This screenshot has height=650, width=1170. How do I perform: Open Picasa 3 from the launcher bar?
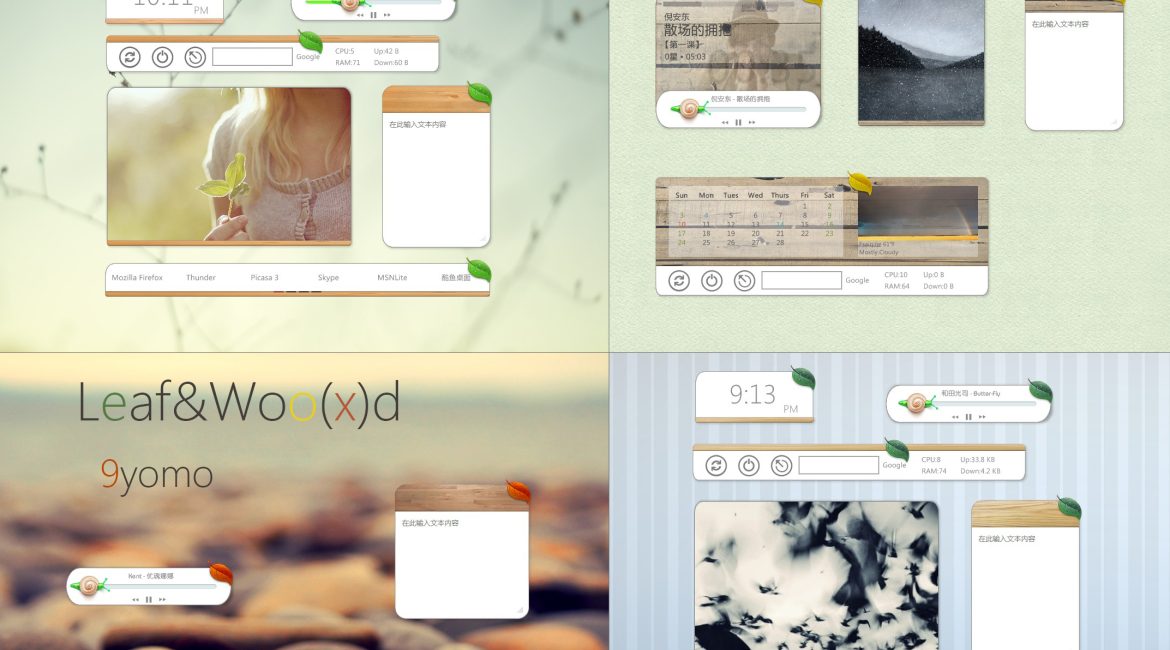[x=265, y=278]
